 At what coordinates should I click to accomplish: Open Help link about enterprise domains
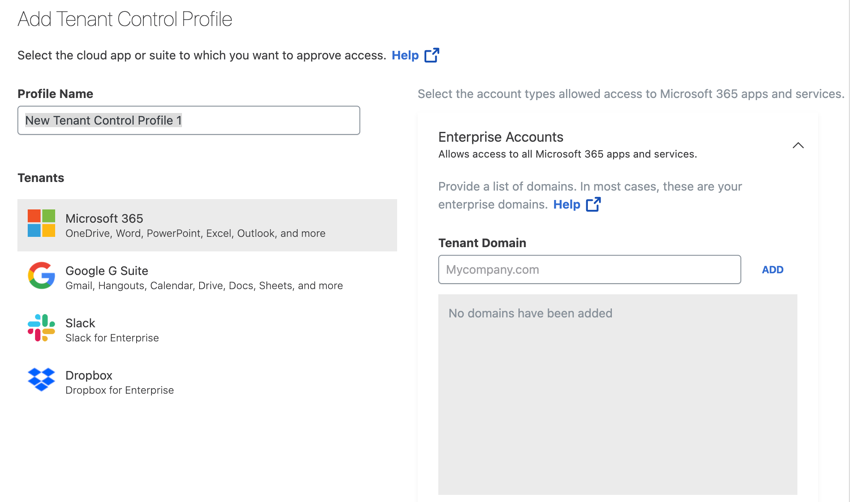click(x=566, y=204)
